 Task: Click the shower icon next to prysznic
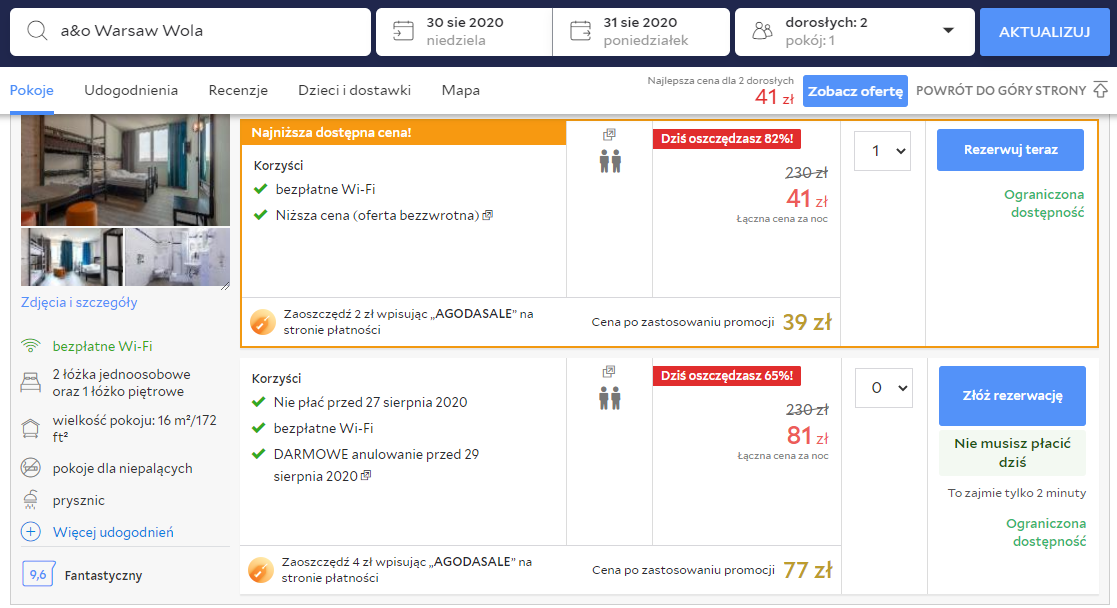pyautogui.click(x=31, y=500)
